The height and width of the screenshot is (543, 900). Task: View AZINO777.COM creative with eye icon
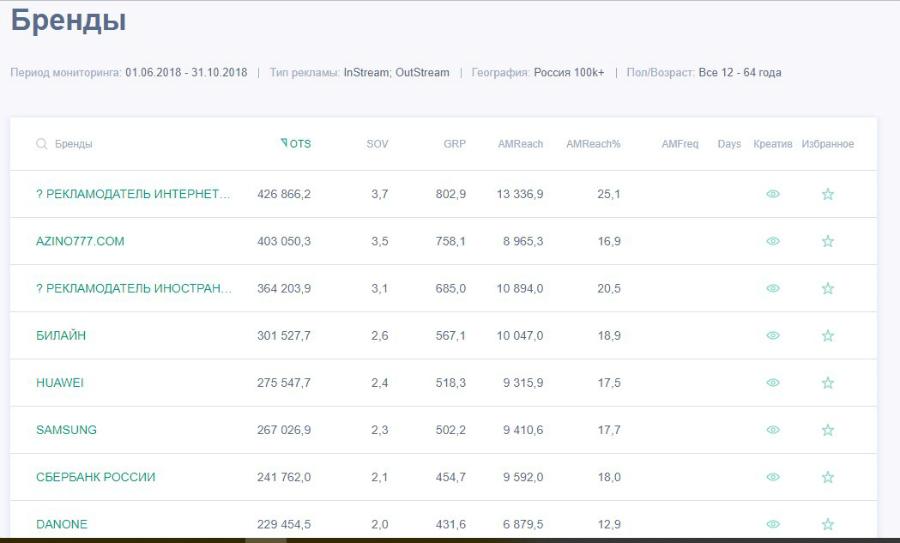(x=772, y=241)
